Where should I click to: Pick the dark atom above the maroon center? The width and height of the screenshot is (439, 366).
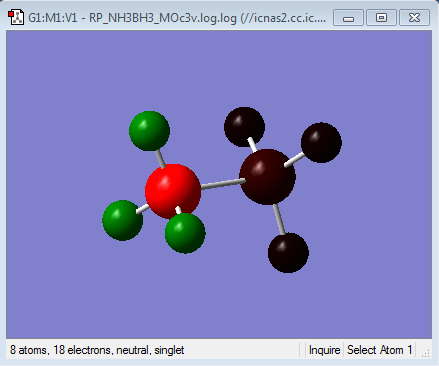[244, 127]
